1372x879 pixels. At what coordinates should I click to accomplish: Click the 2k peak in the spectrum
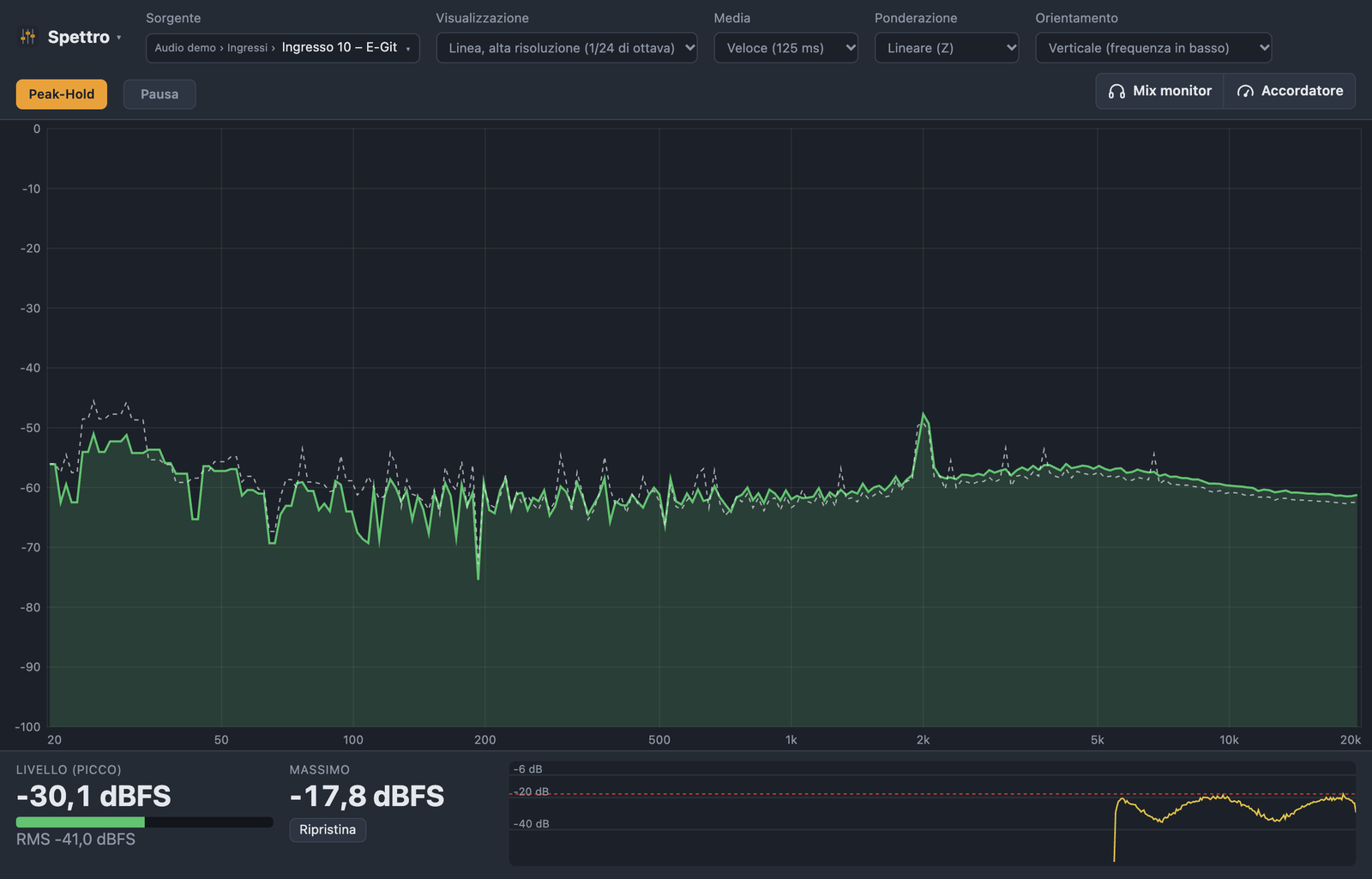coord(924,417)
